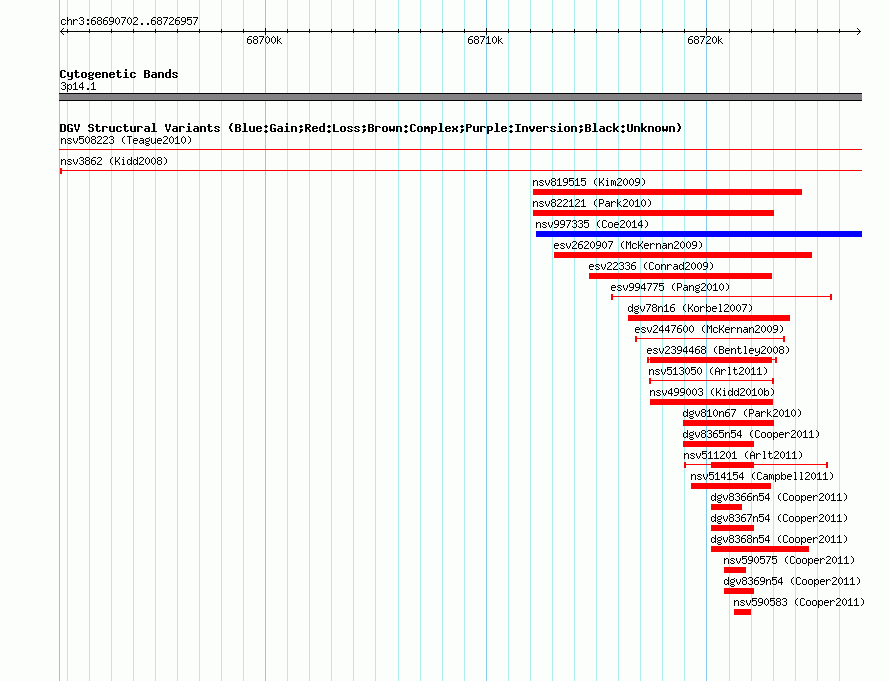This screenshot has height=681, width=890.
Task: Click the dgv8367n54 (Cooper2011) label
Action: pos(779,518)
